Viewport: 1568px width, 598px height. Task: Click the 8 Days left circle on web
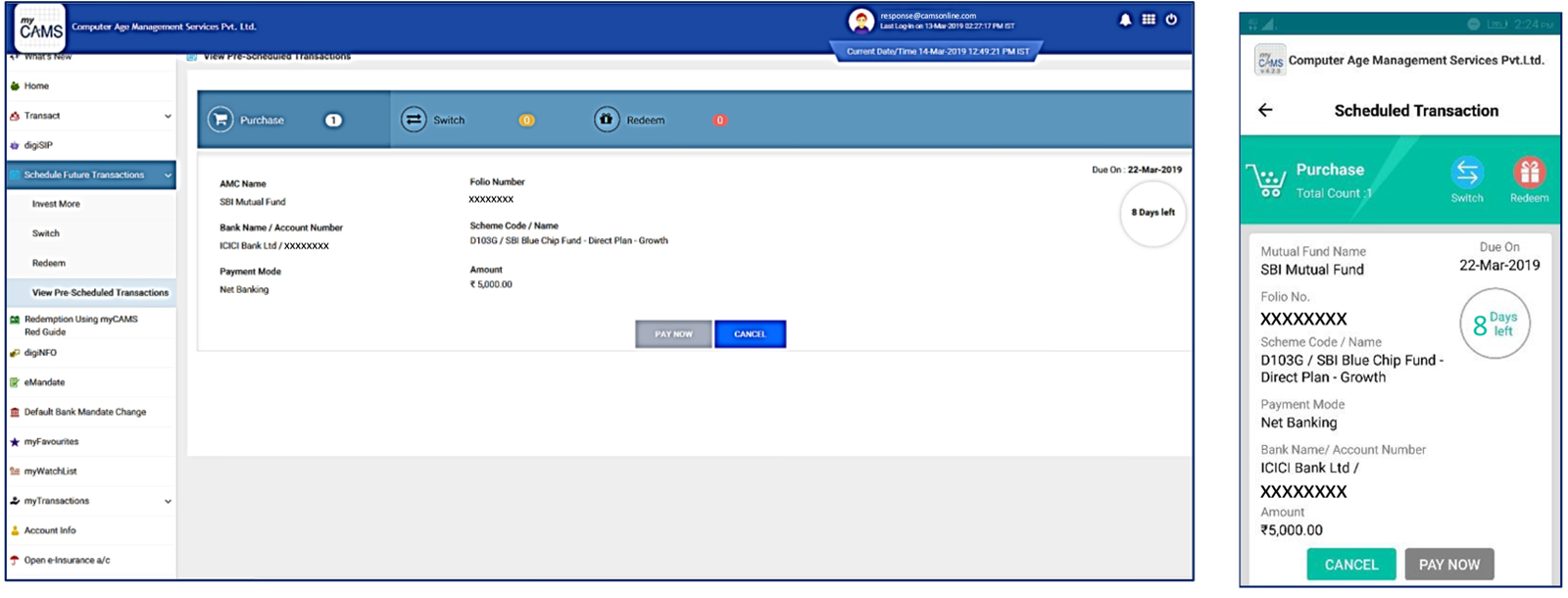click(x=1152, y=213)
